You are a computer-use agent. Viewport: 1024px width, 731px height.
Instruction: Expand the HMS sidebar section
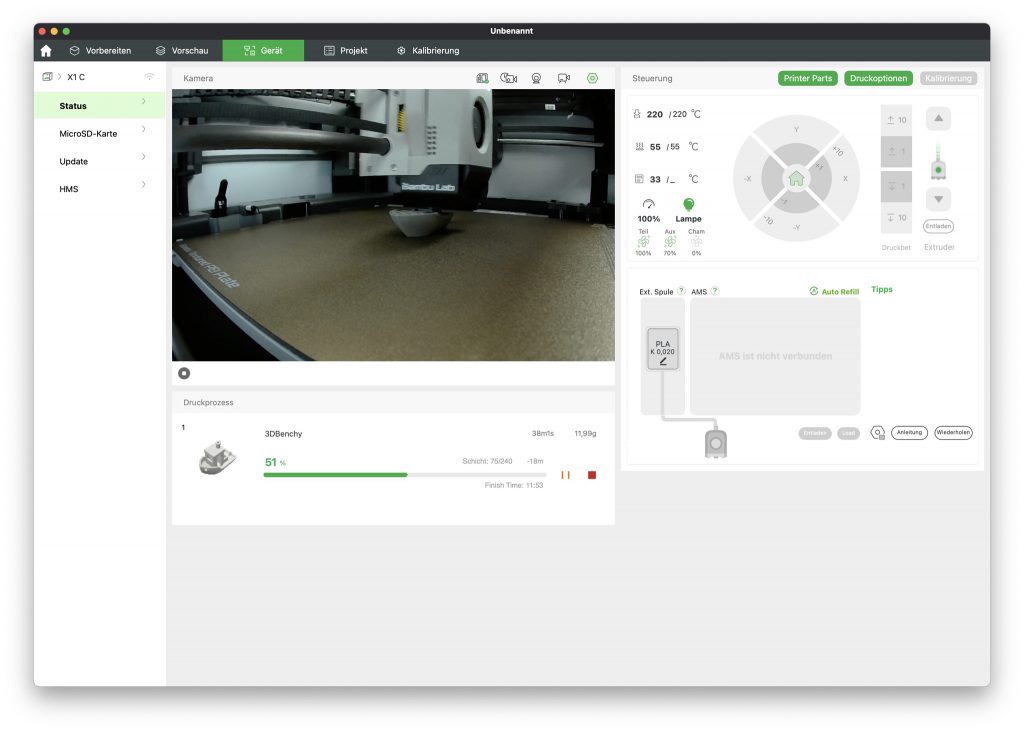(x=100, y=189)
